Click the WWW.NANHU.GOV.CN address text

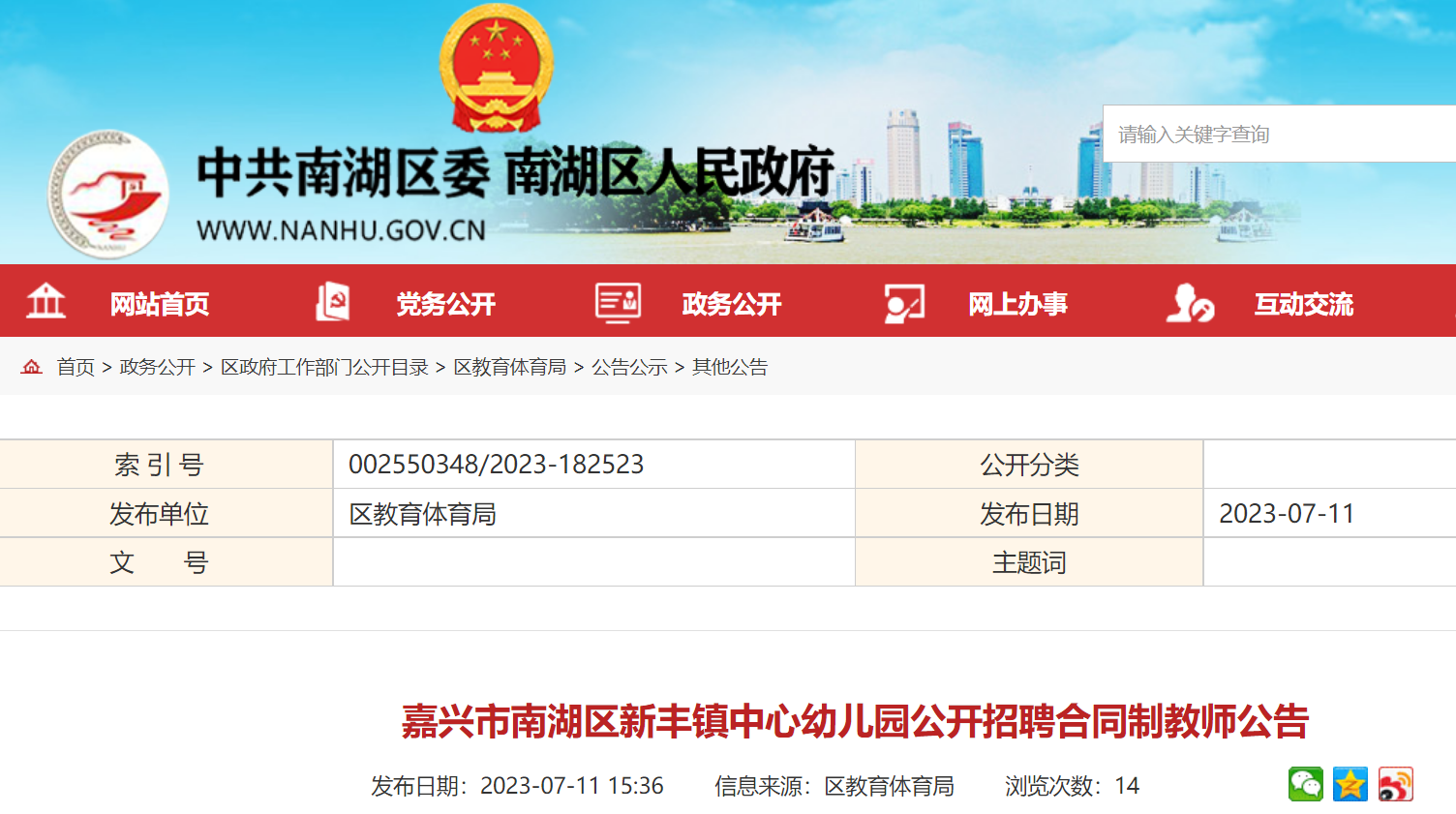(x=341, y=230)
